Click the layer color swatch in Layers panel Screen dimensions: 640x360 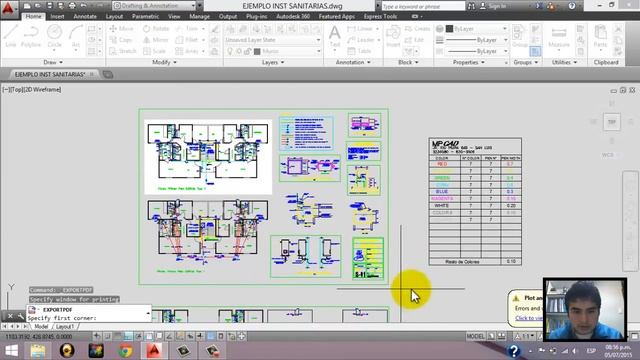pyautogui.click(x=257, y=51)
